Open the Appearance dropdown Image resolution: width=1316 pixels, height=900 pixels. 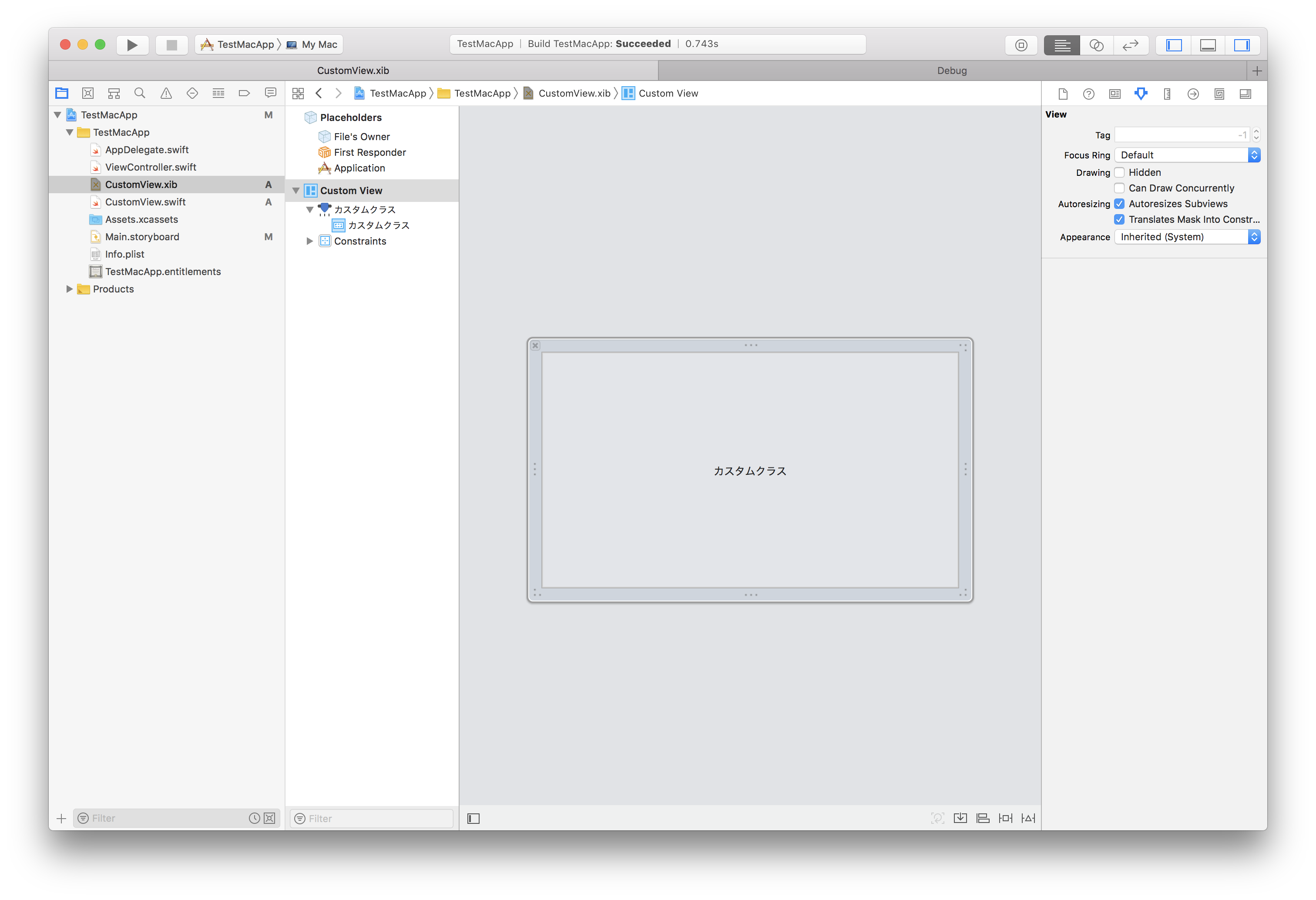click(1187, 237)
